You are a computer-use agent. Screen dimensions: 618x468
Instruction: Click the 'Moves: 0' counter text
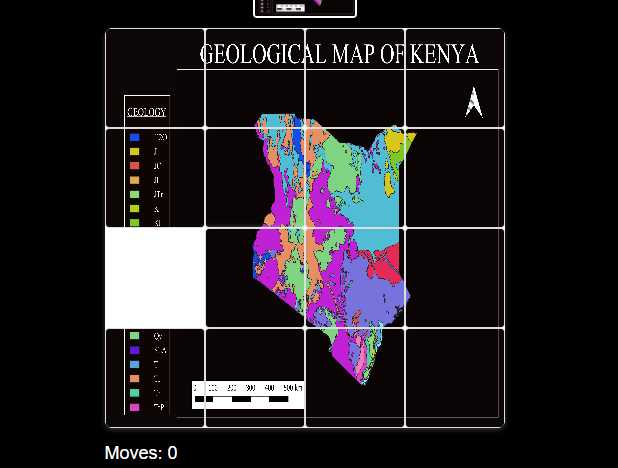141,453
